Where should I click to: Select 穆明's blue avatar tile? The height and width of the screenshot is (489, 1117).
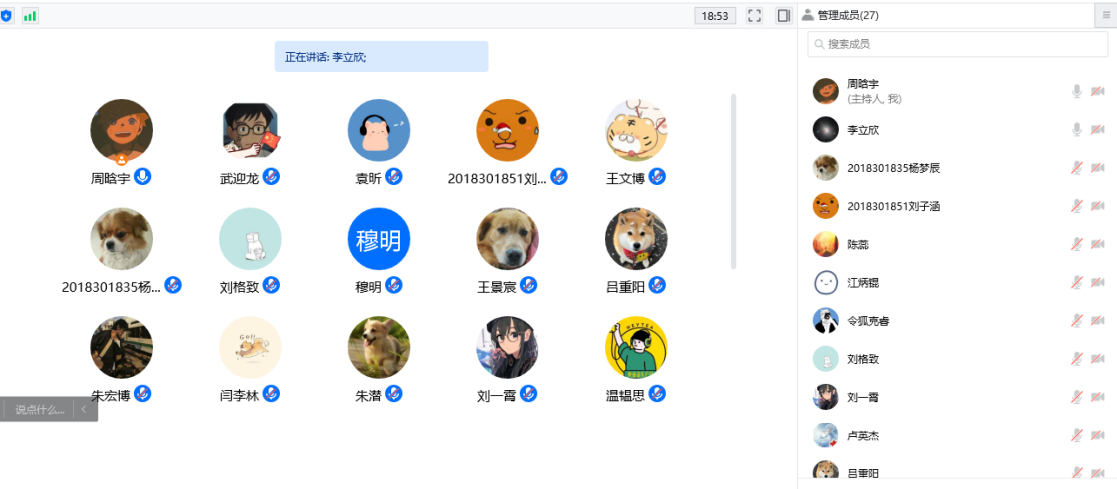(379, 239)
